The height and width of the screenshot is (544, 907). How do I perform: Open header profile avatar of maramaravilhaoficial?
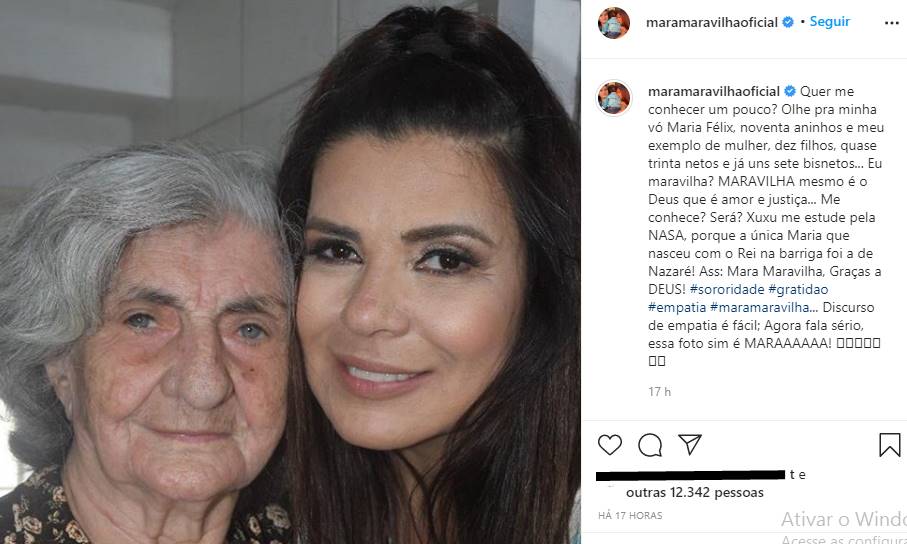(614, 23)
